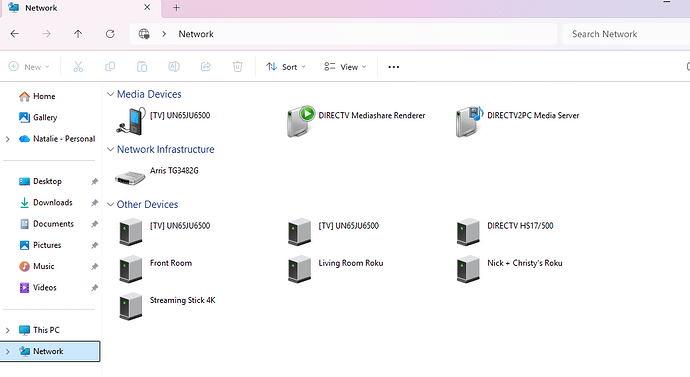Unpin Desktop using its pin icon

94,181
